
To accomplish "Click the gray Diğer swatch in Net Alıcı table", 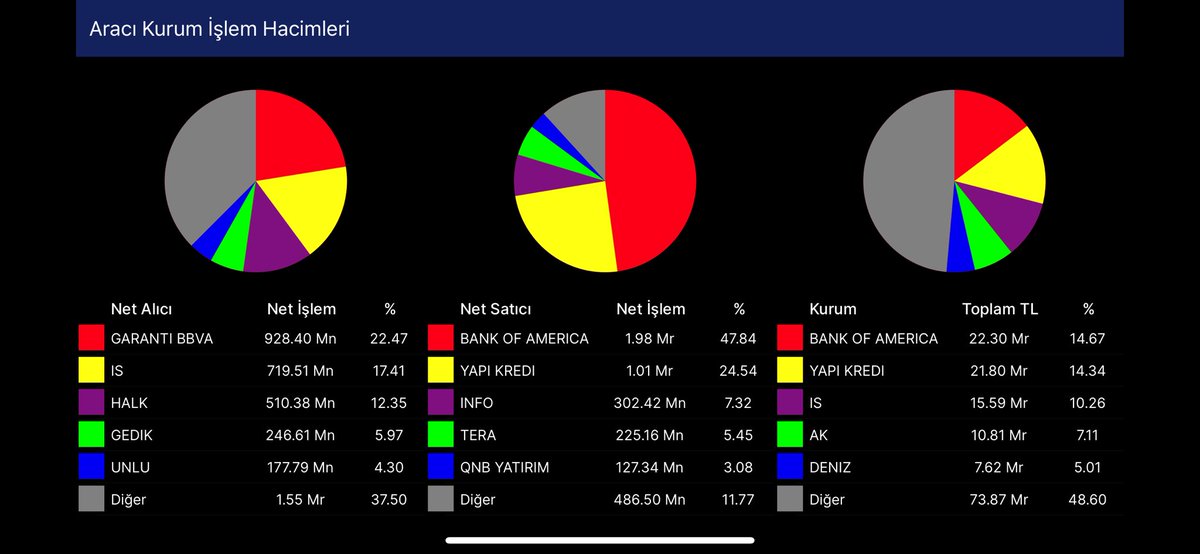I will (x=91, y=499).
